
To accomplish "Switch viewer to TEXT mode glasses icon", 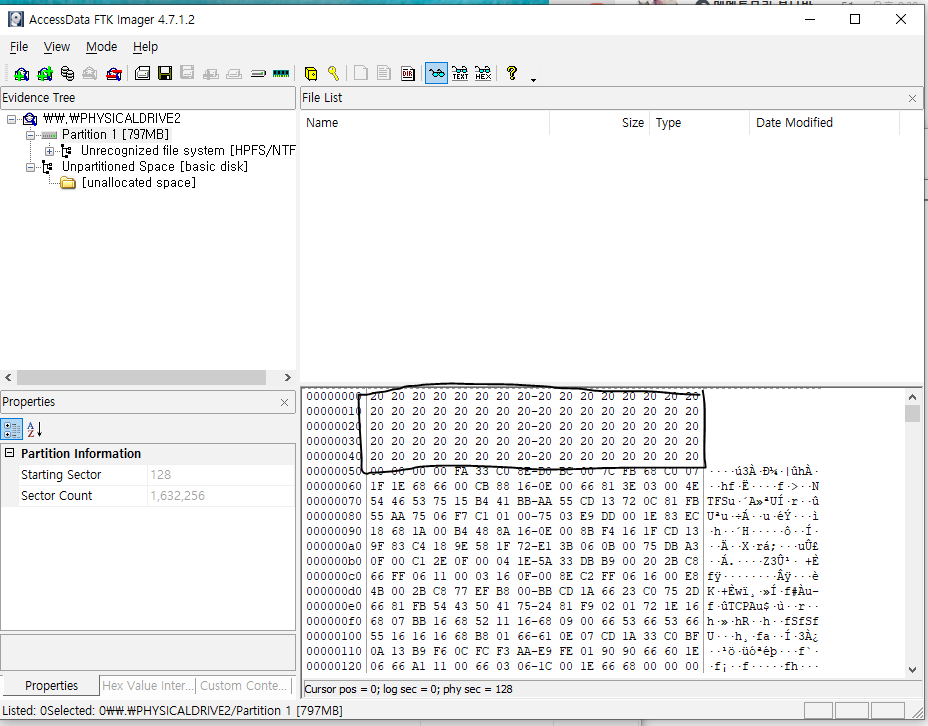I will click(x=460, y=73).
